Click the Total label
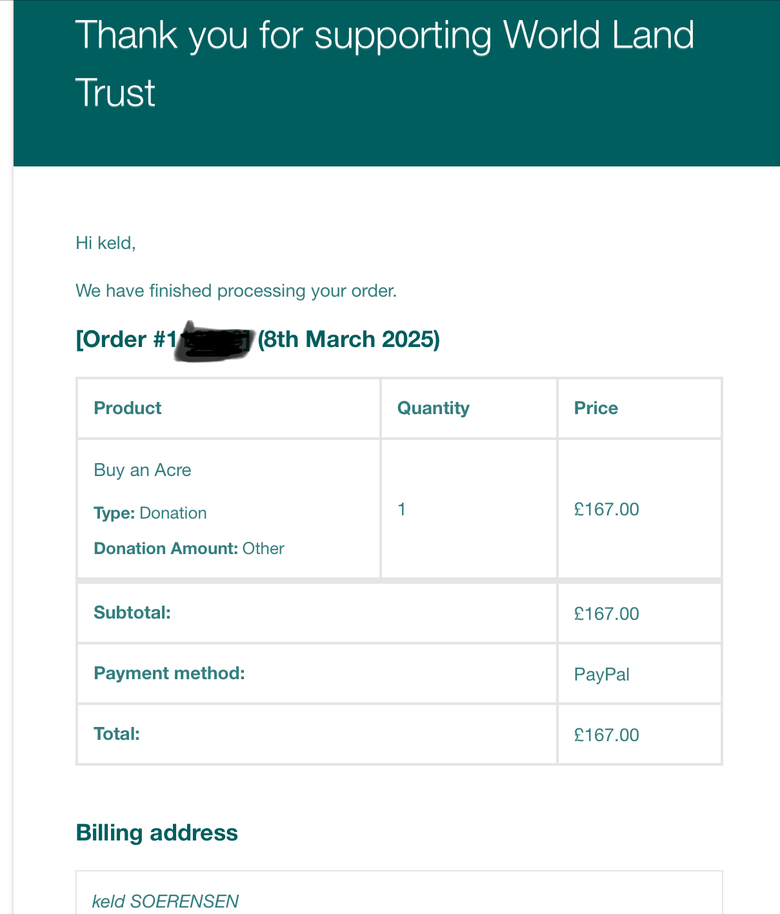 (117, 734)
